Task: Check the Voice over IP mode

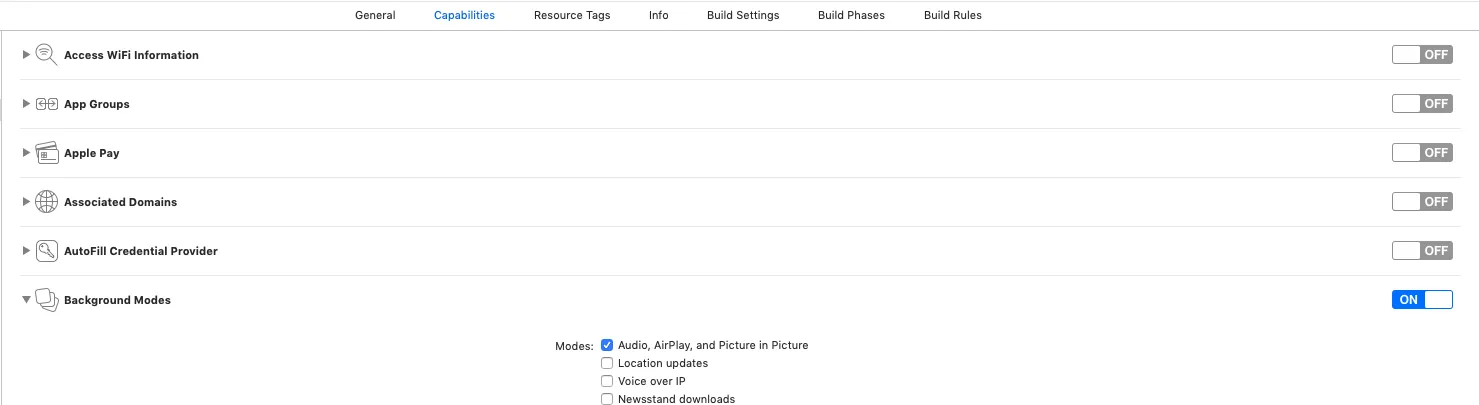Action: click(x=607, y=381)
